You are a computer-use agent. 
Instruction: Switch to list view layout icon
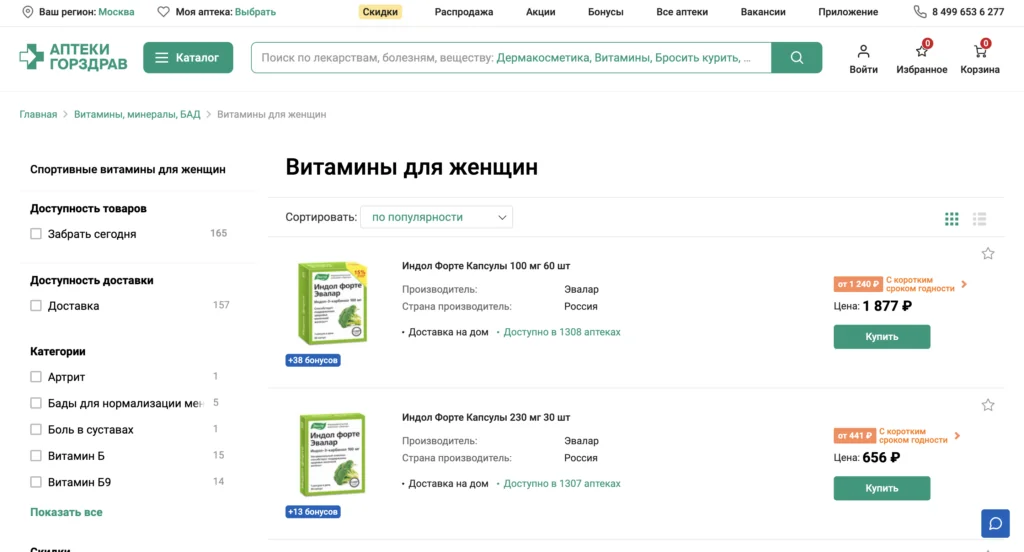click(x=979, y=219)
